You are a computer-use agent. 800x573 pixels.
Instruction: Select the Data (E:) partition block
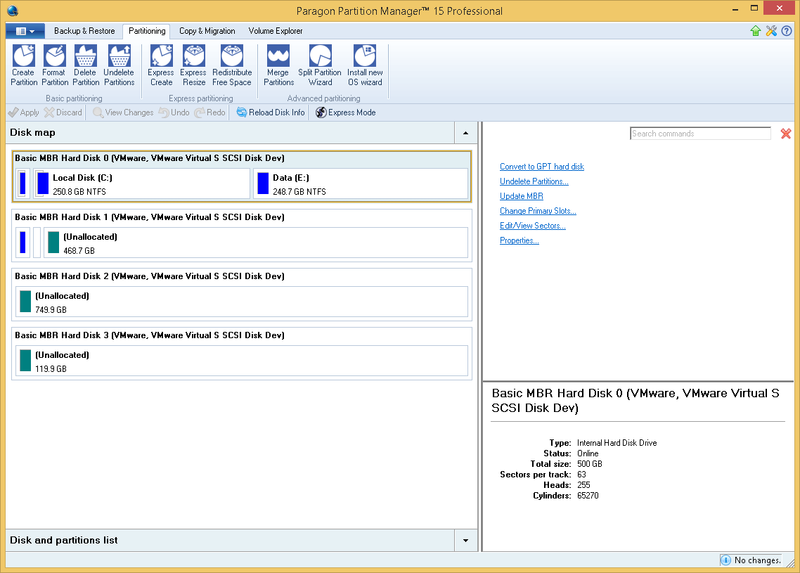[x=360, y=184]
